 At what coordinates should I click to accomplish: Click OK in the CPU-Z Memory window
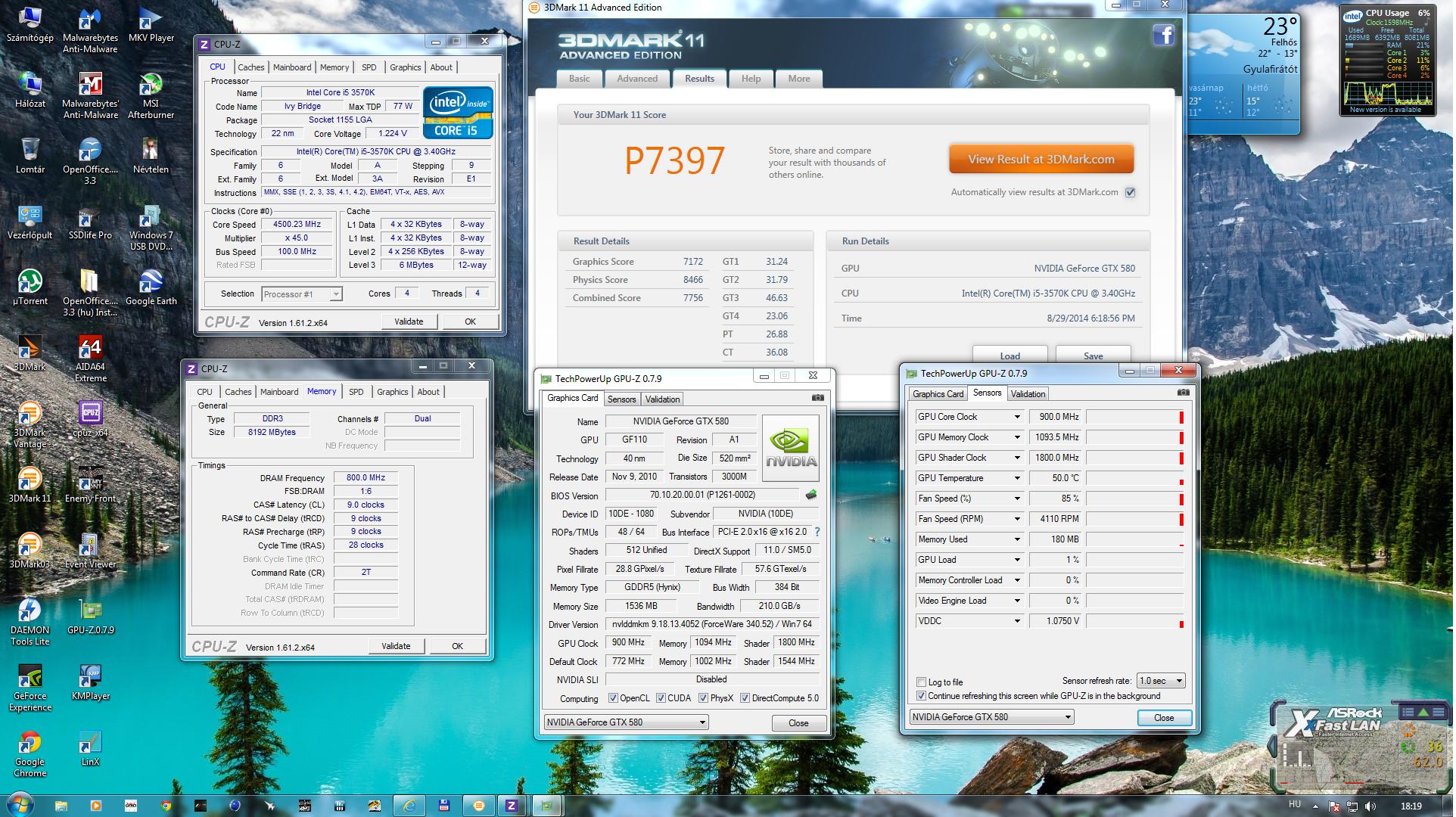pos(457,646)
